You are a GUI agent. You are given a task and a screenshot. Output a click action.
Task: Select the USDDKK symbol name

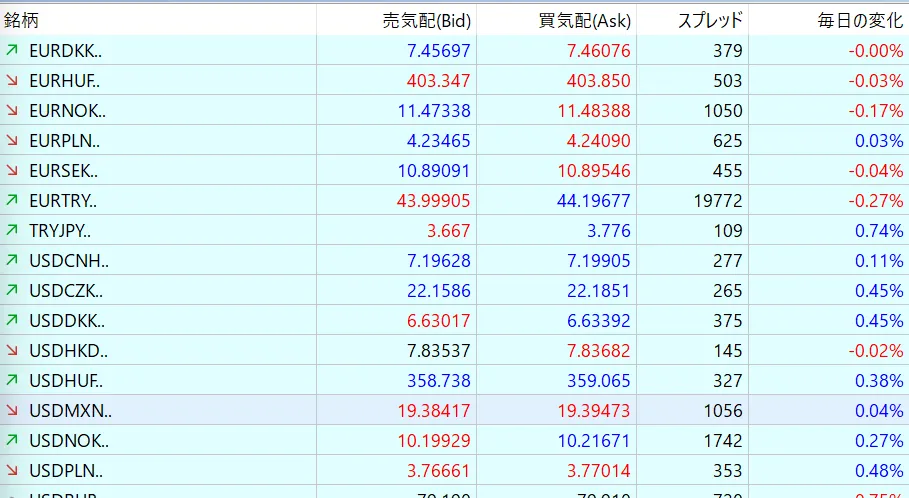67,321
